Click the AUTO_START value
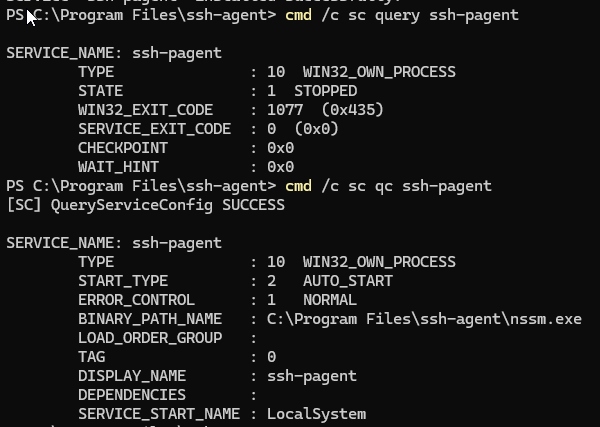The image size is (600, 427). (348, 281)
